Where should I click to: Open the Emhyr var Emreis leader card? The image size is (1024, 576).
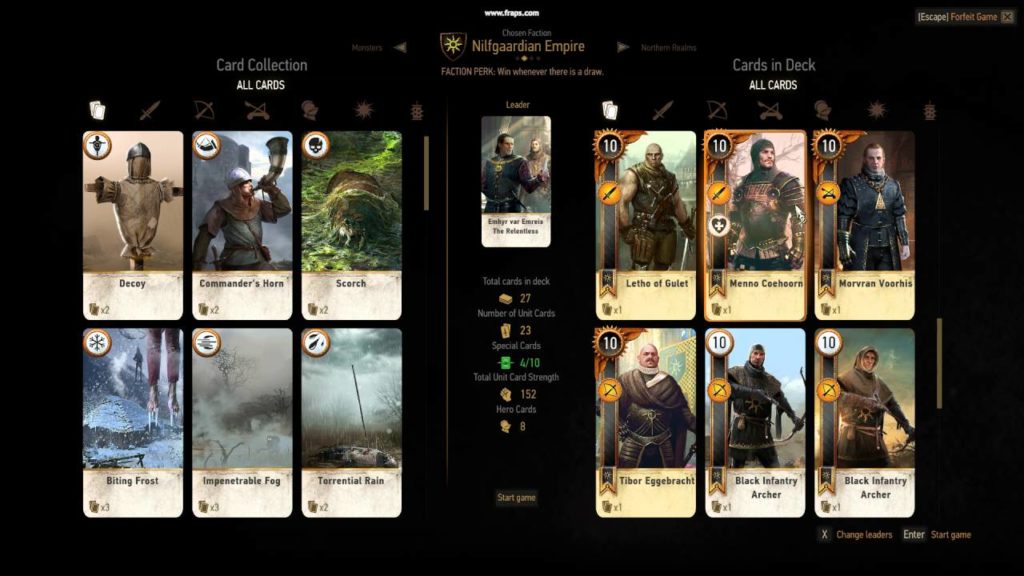pos(516,182)
